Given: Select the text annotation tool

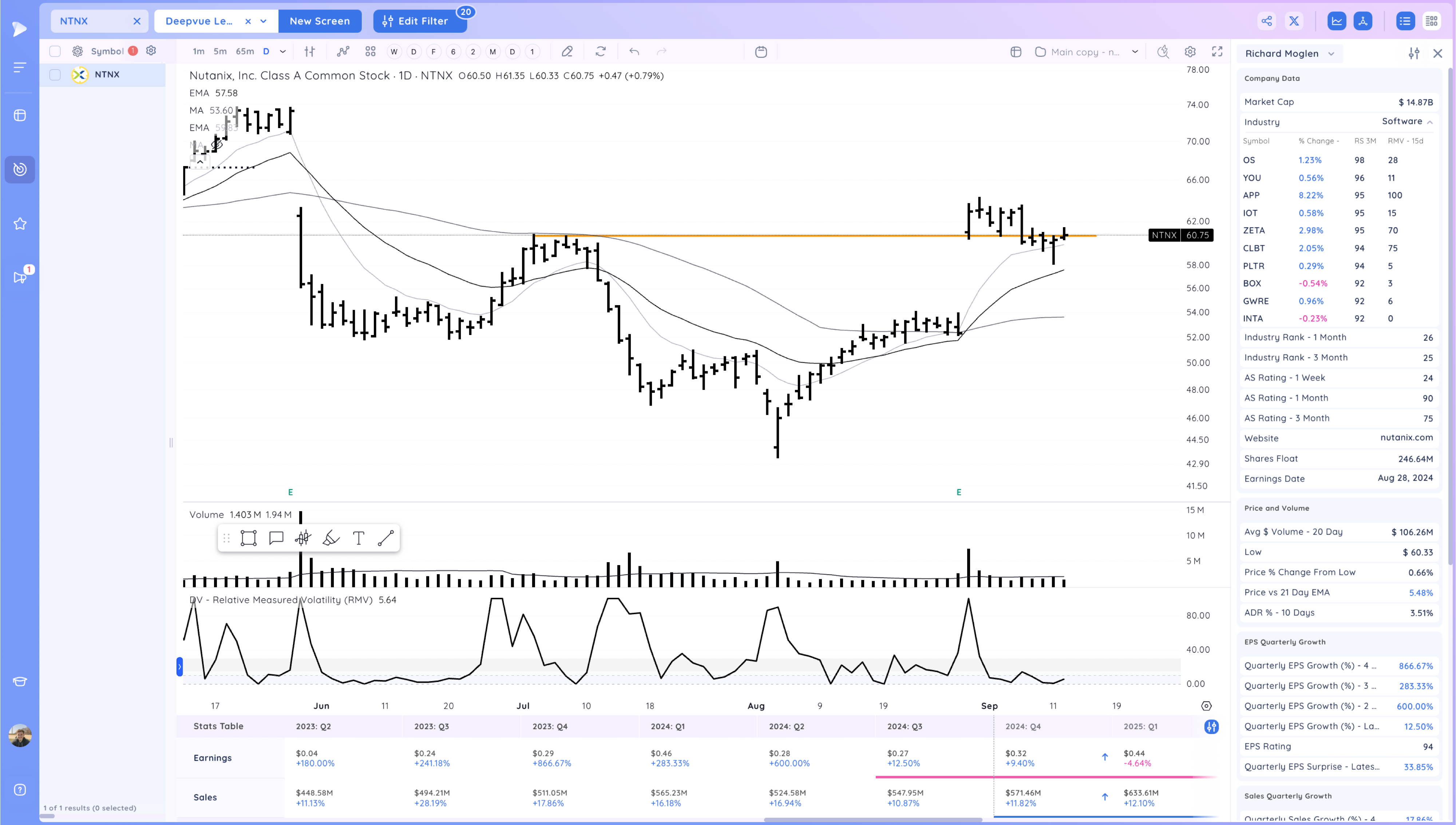Looking at the screenshot, I should coord(358,538).
